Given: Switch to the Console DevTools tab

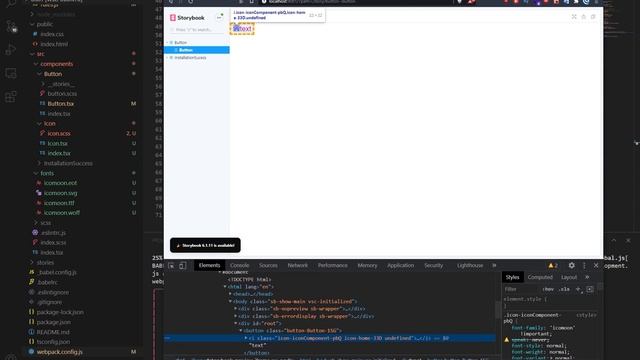Looking at the screenshot, I should tap(239, 265).
